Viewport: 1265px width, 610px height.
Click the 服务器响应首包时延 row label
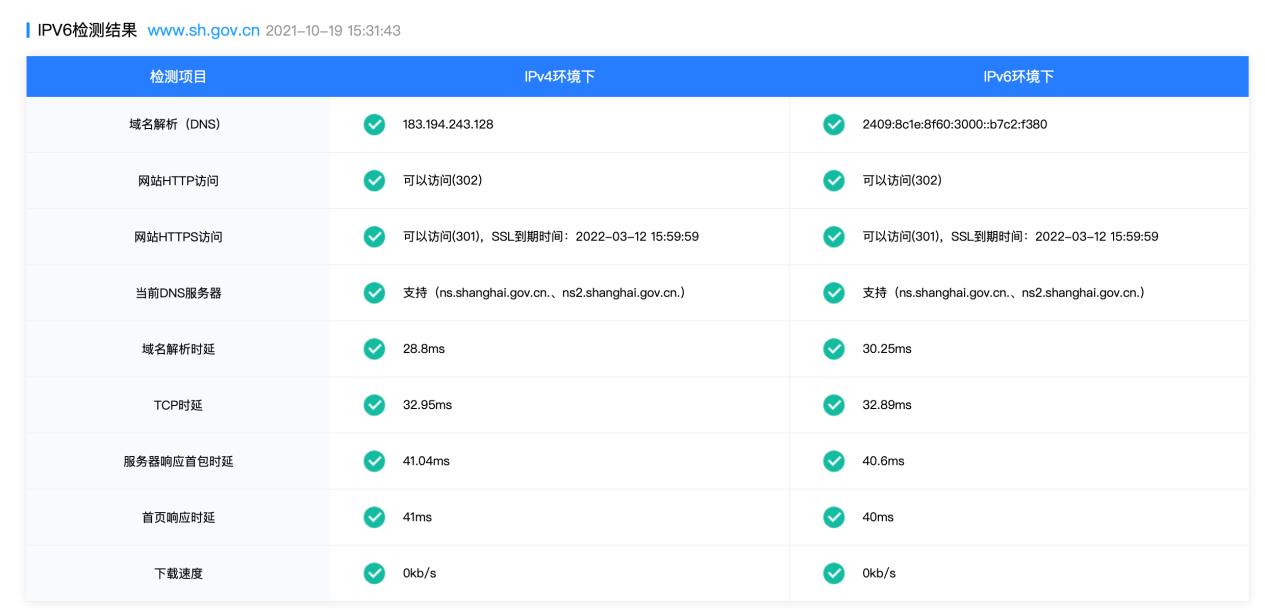tap(178, 461)
